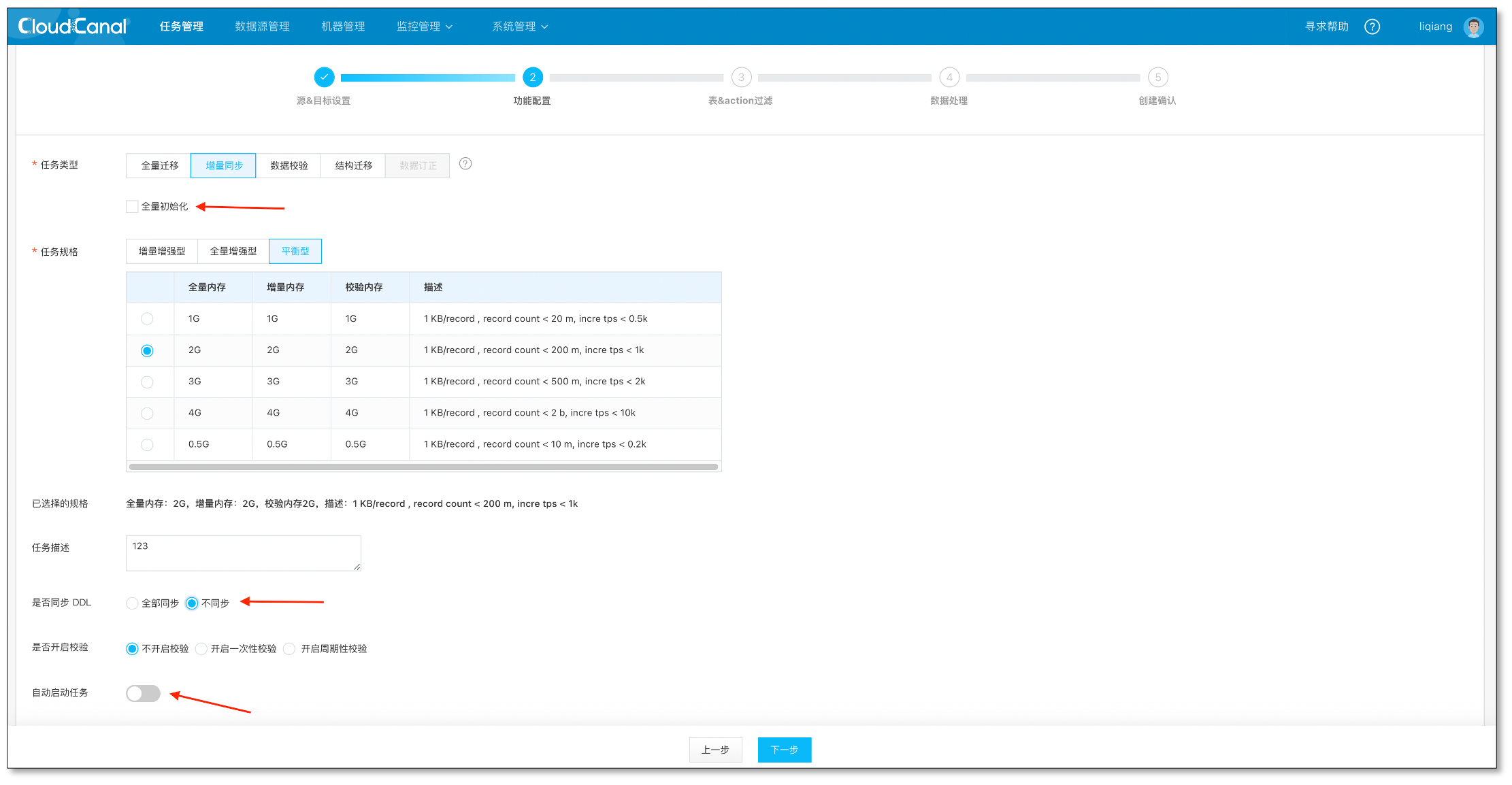Enable the 自动启动任务 toggle switch
The height and width of the screenshot is (785, 1512).
143,693
